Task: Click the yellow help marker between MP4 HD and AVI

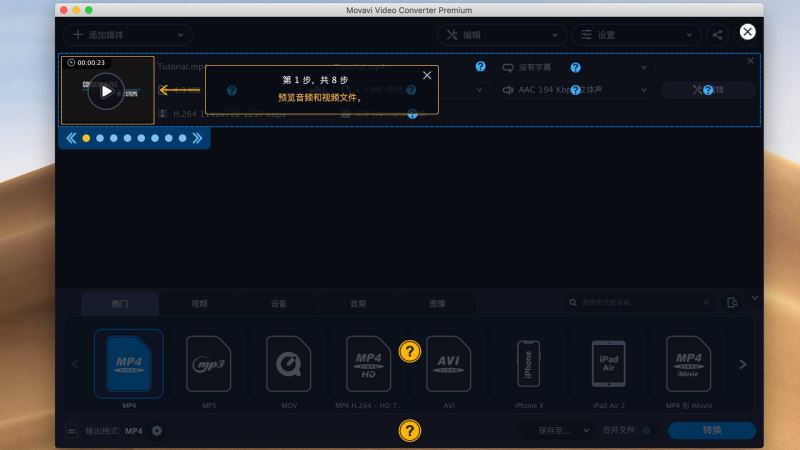Action: pyautogui.click(x=410, y=352)
